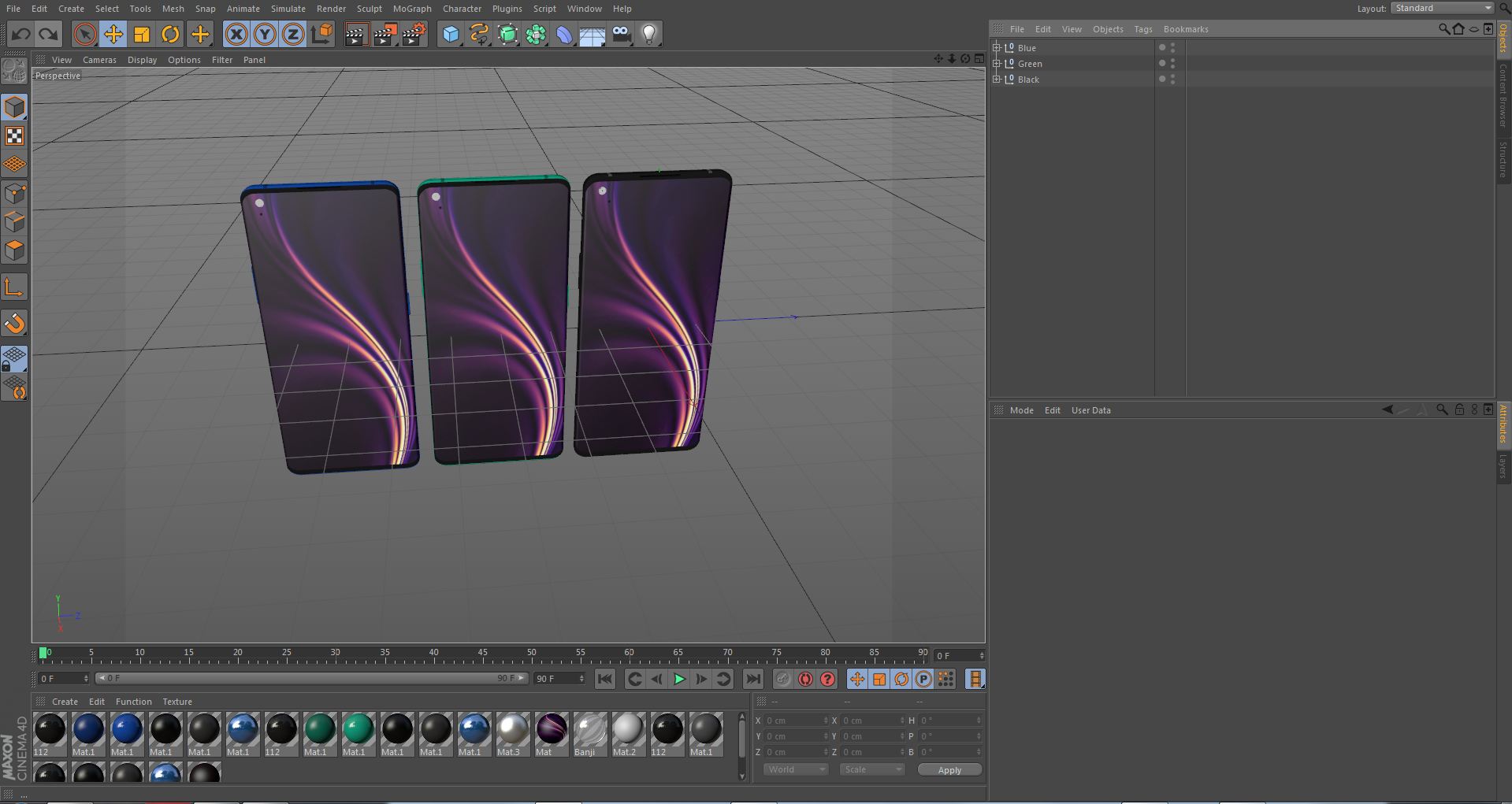1512x804 pixels.
Task: Select the Scale tool
Action: coord(142,34)
